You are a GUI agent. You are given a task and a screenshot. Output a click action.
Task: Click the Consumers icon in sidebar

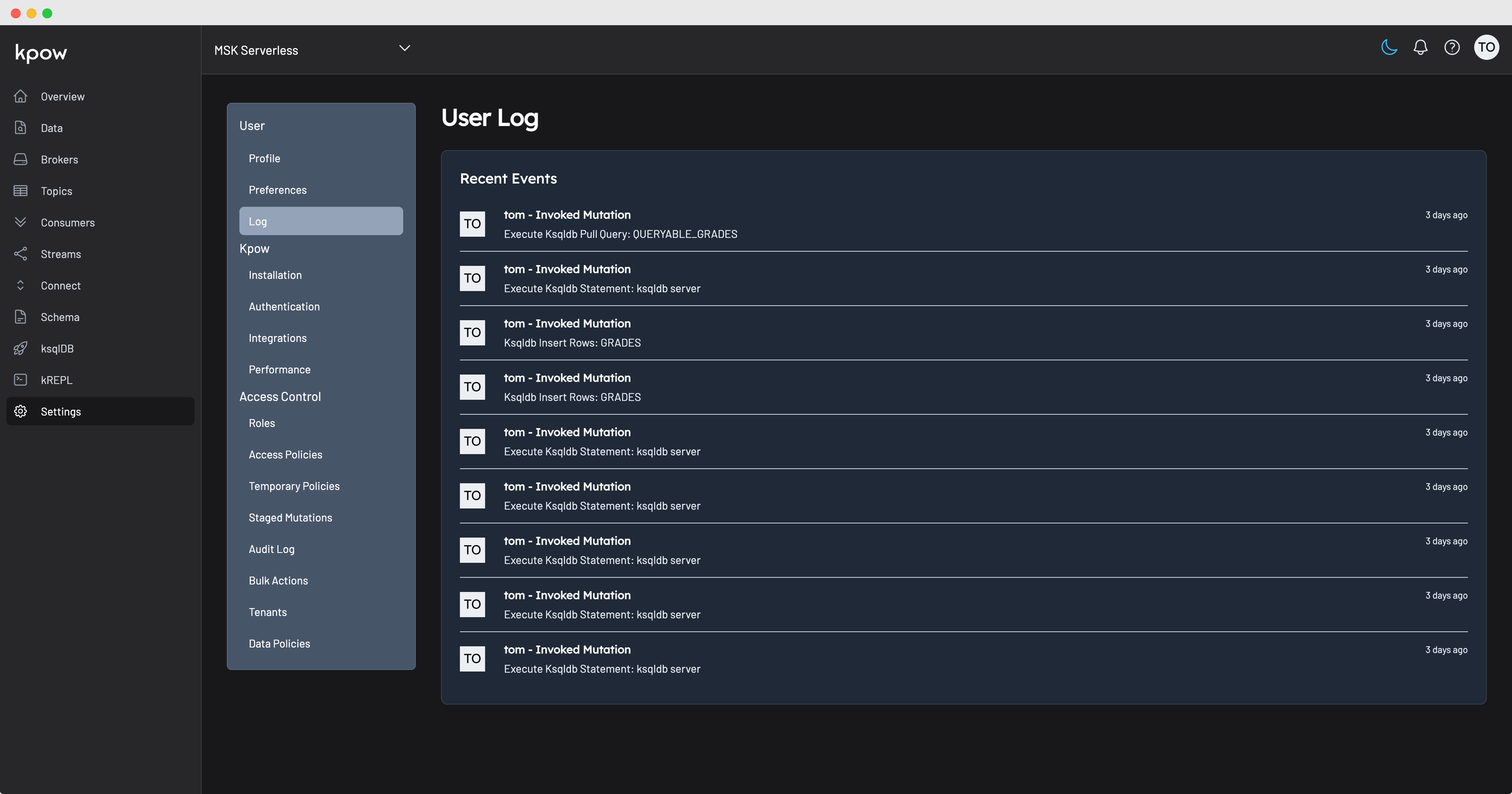click(20, 222)
